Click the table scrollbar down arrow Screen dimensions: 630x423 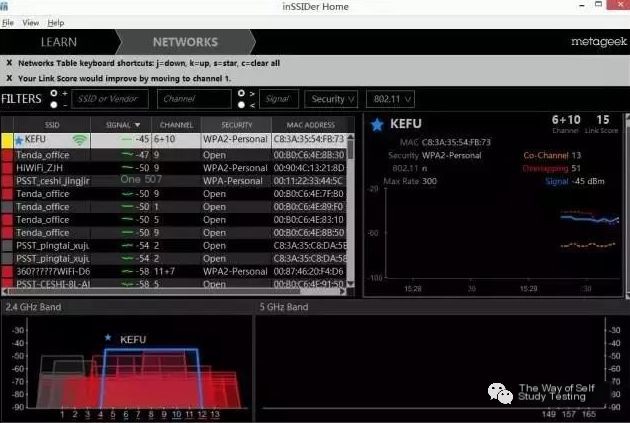point(351,284)
